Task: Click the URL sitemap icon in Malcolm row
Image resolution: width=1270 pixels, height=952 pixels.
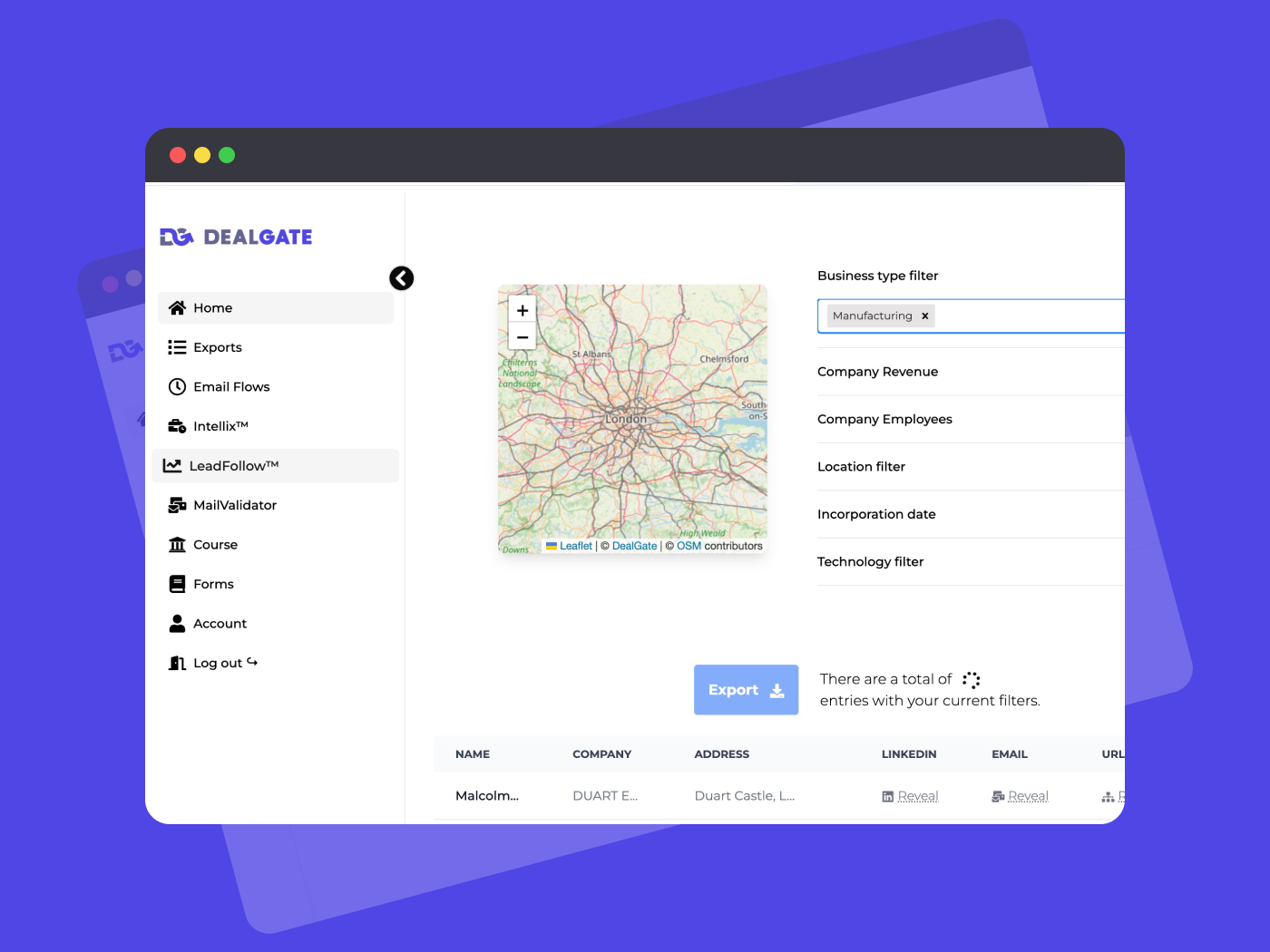Action: (x=1108, y=797)
